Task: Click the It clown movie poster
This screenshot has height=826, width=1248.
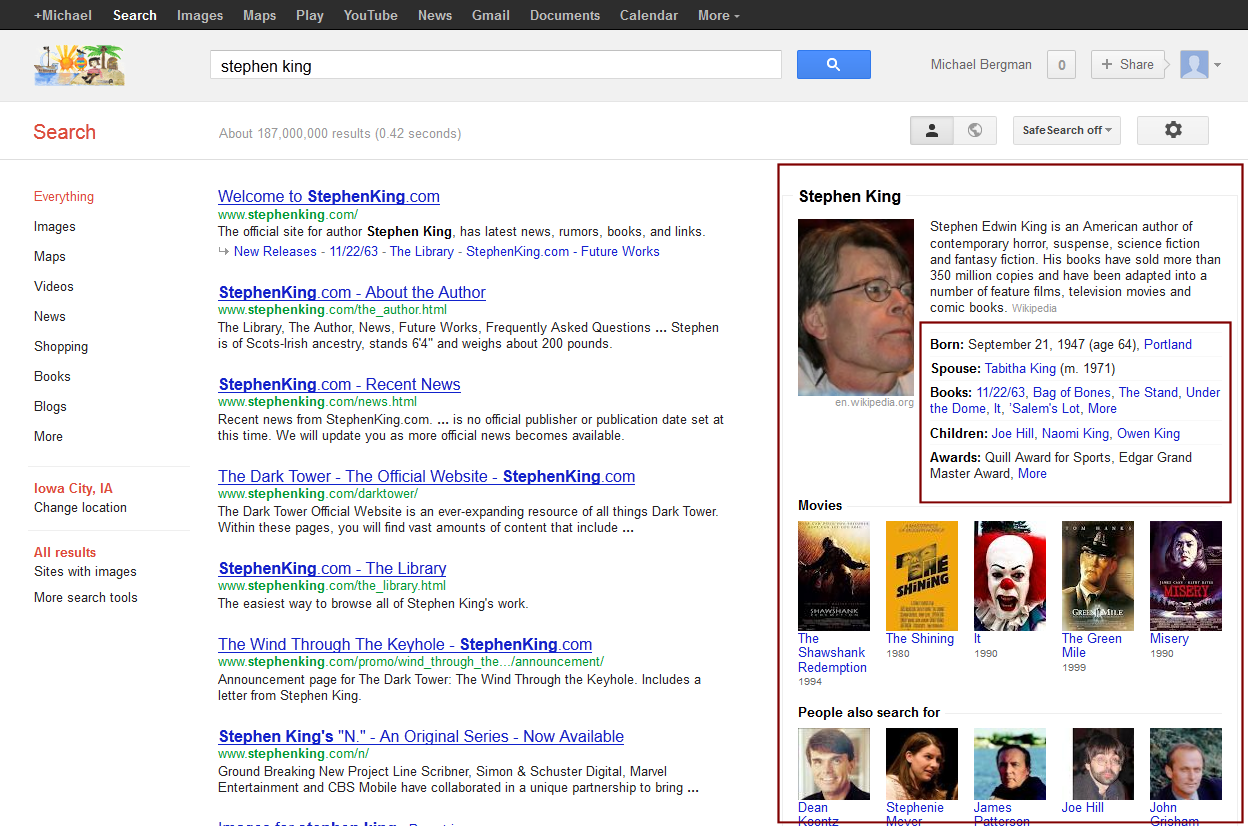Action: [x=1010, y=575]
